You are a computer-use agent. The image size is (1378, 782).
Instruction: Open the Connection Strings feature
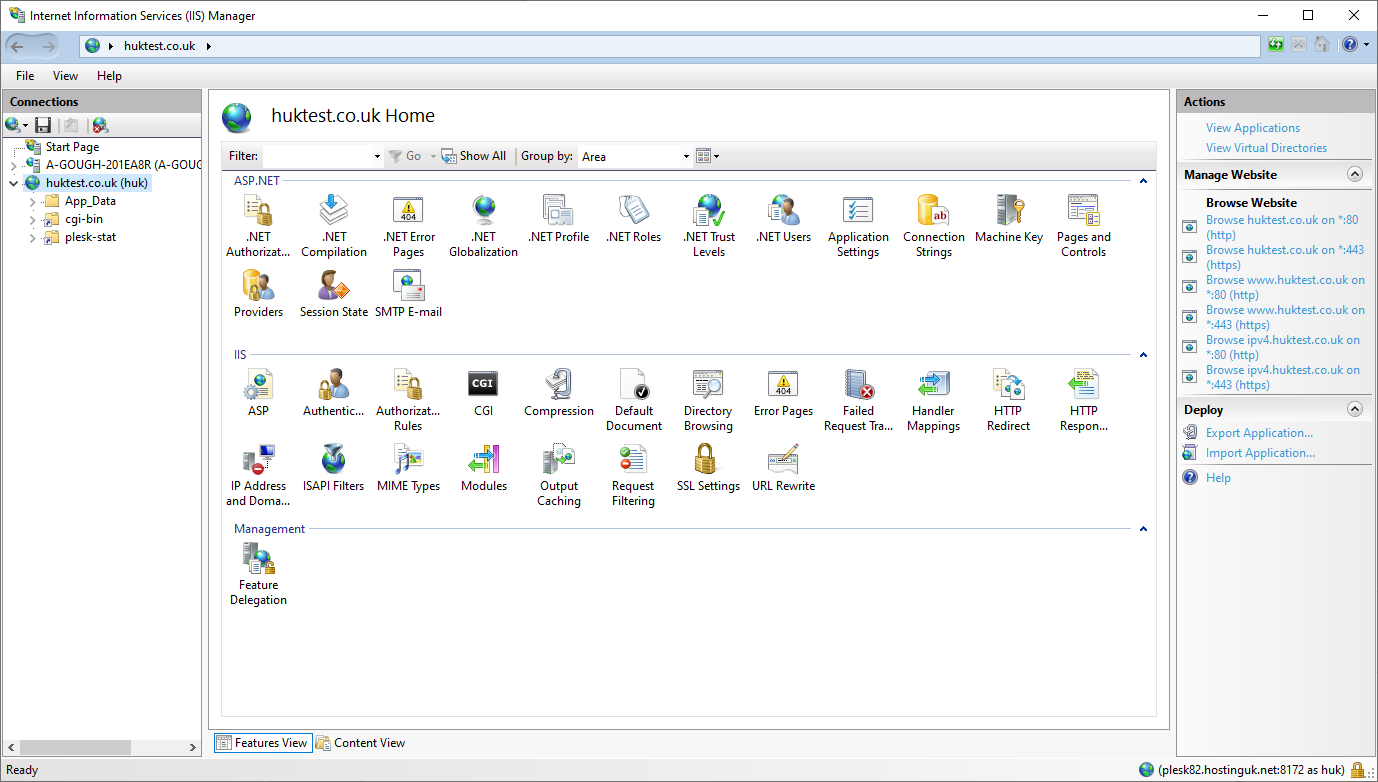tap(934, 226)
